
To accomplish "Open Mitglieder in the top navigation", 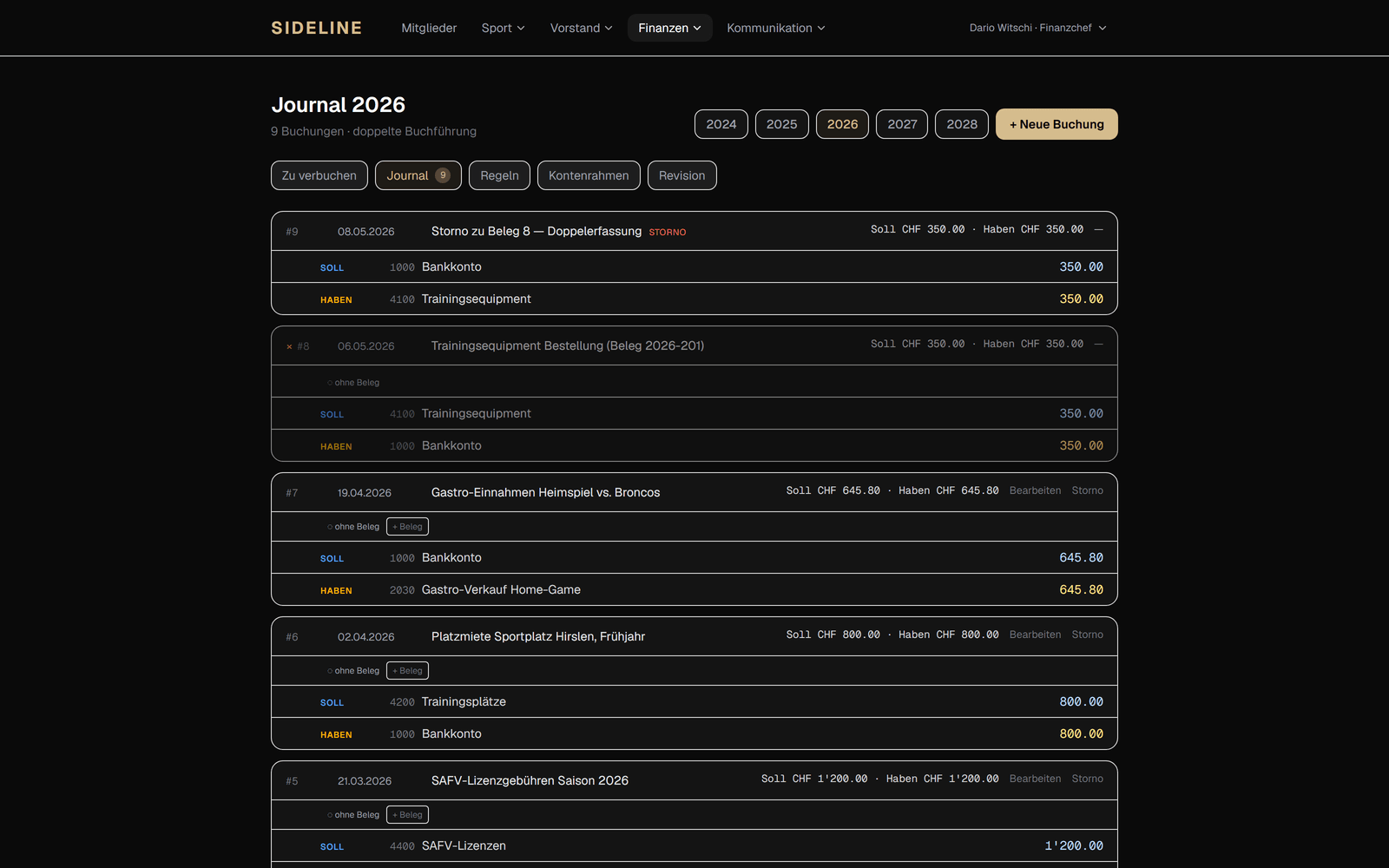I will pyautogui.click(x=429, y=28).
